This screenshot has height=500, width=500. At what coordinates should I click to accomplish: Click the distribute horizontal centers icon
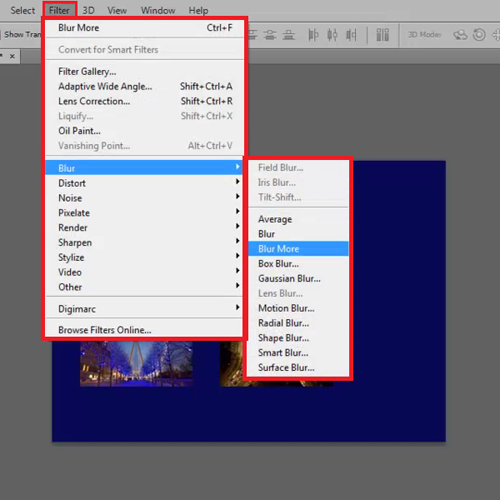[x=332, y=35]
